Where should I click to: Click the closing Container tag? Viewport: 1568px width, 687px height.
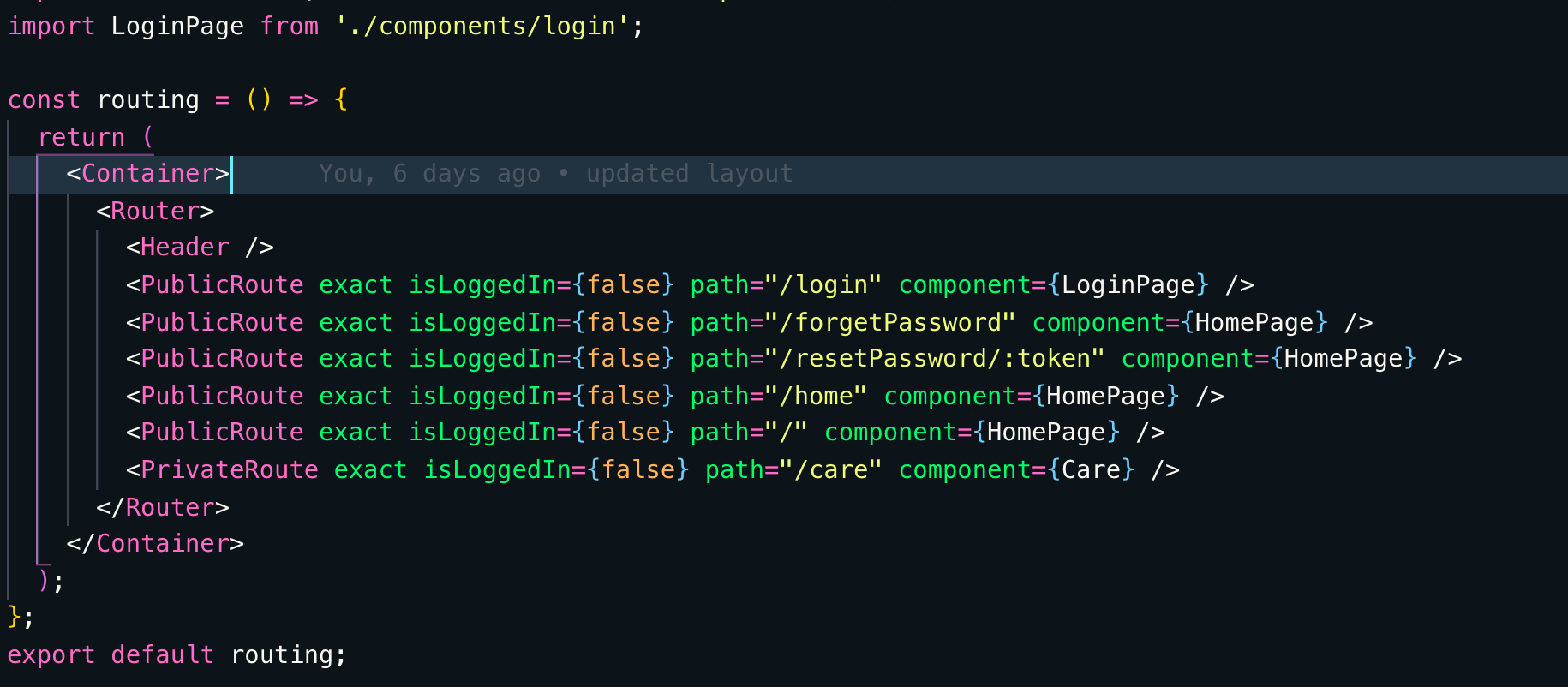(x=155, y=543)
